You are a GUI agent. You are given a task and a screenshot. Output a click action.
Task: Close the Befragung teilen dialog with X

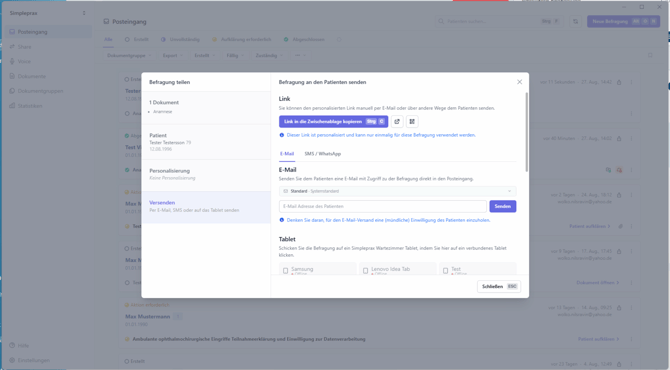[x=519, y=82]
